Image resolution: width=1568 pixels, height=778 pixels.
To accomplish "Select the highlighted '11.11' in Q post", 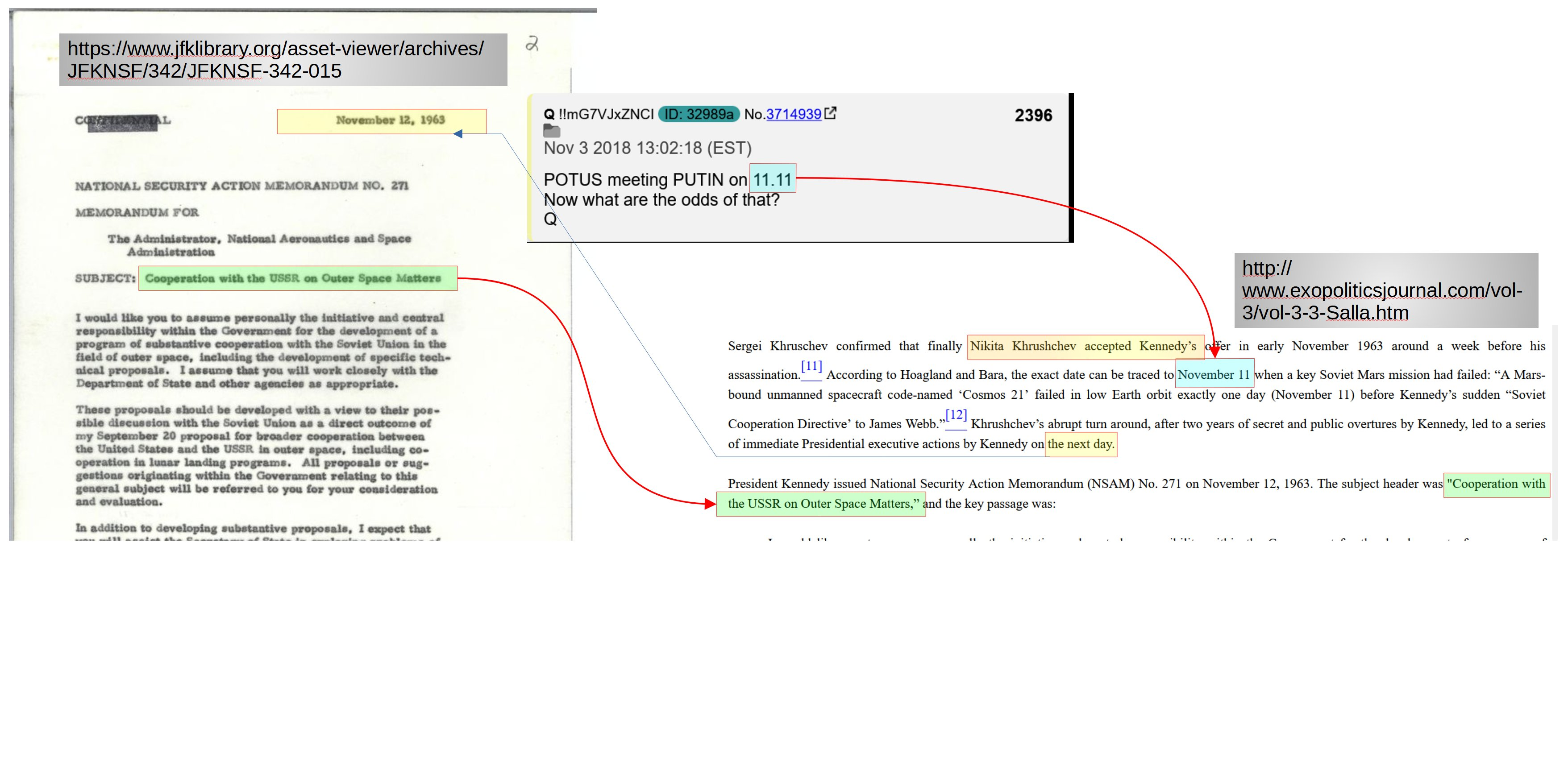I will [773, 179].
